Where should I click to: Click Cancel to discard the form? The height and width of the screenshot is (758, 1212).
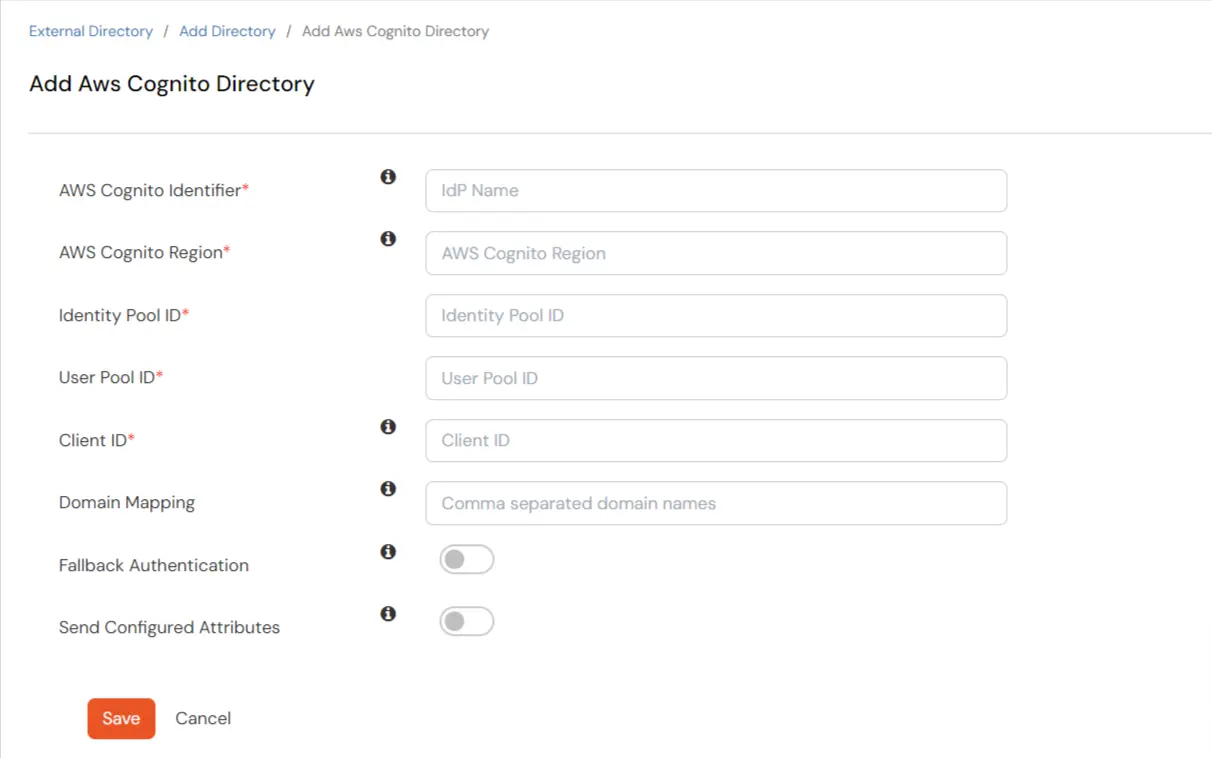point(203,718)
